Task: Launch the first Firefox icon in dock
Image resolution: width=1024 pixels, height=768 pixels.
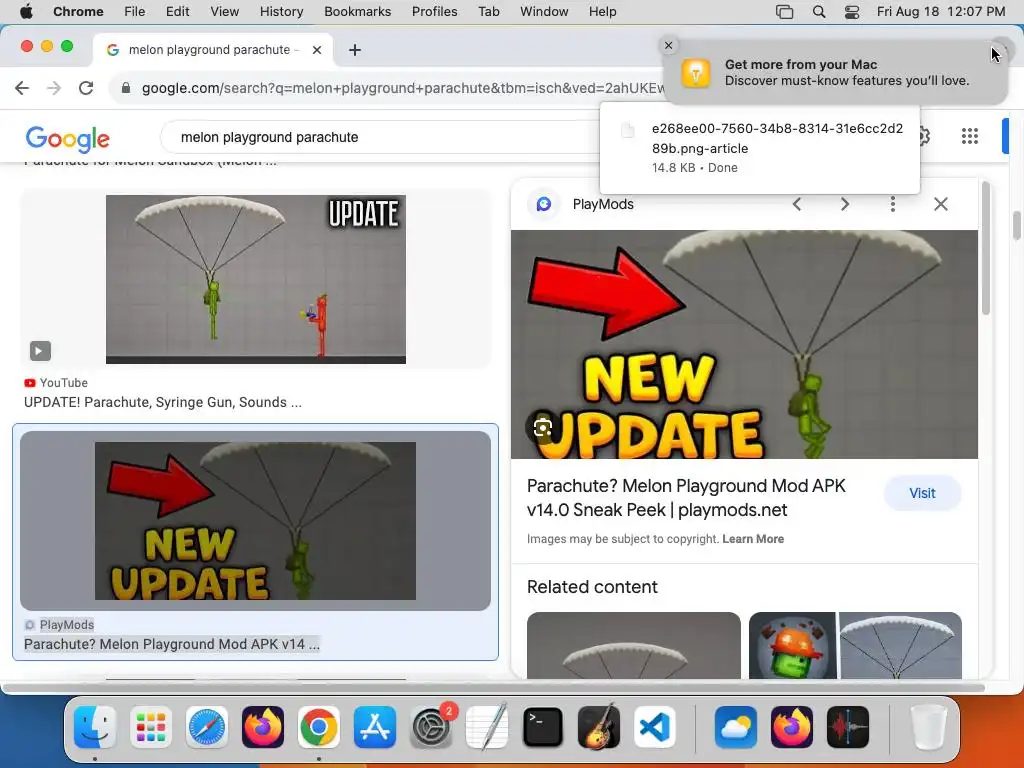Action: click(263, 727)
